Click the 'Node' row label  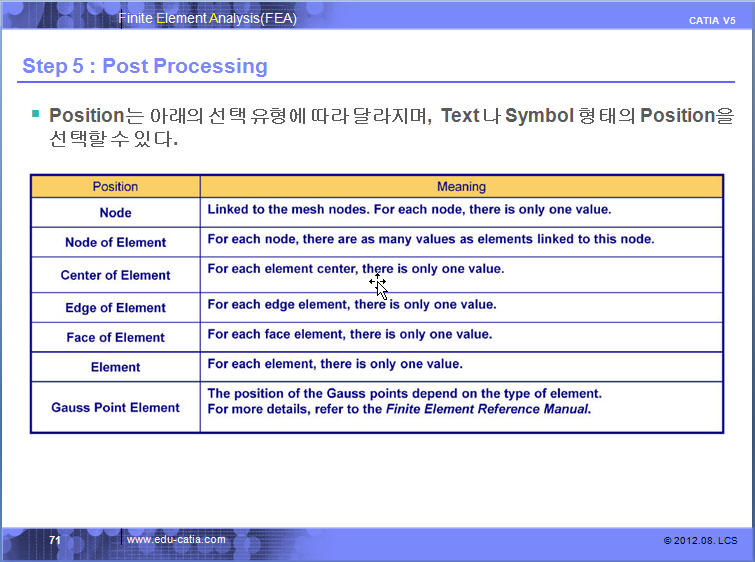(x=115, y=213)
